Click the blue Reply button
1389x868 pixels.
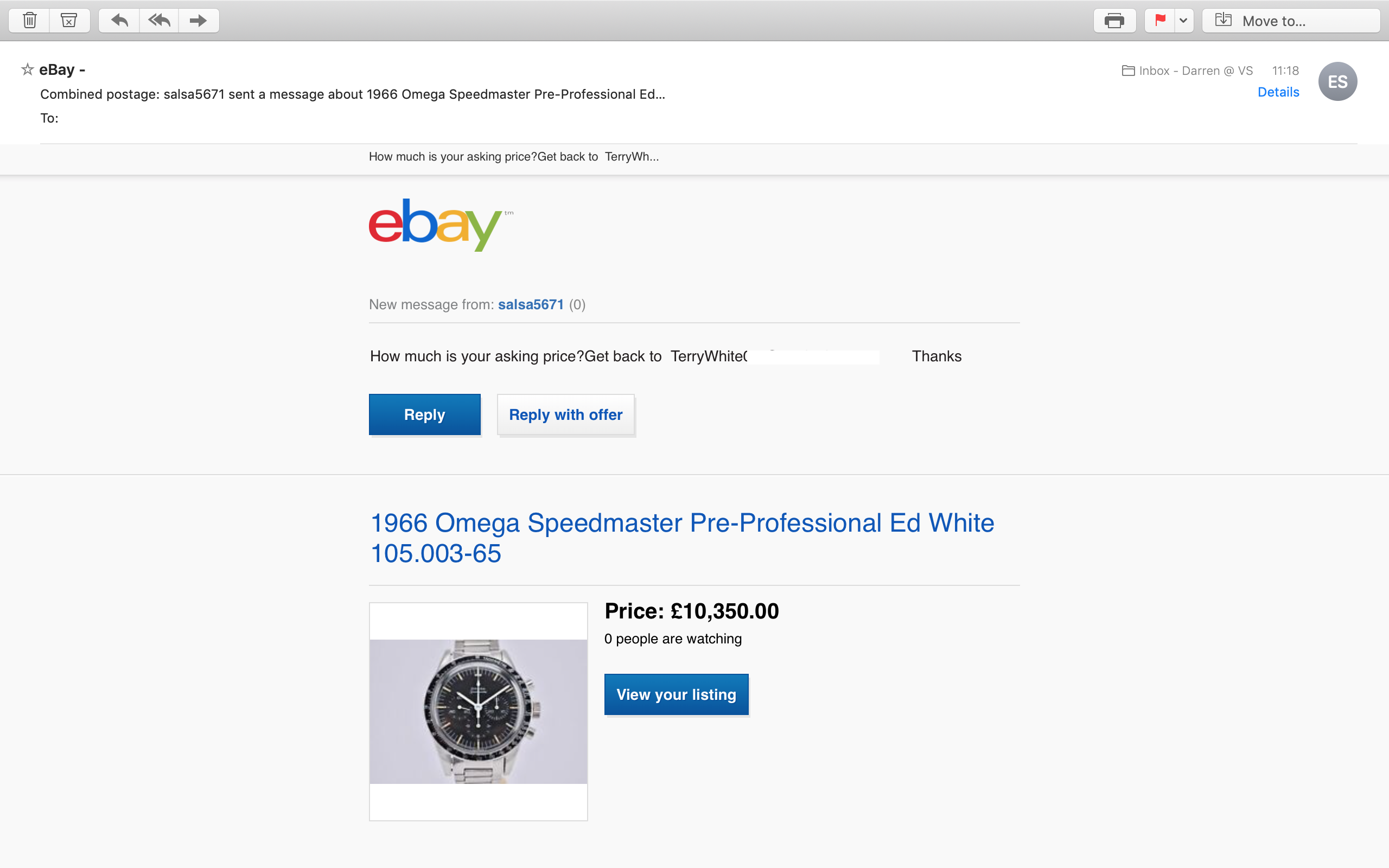(424, 414)
